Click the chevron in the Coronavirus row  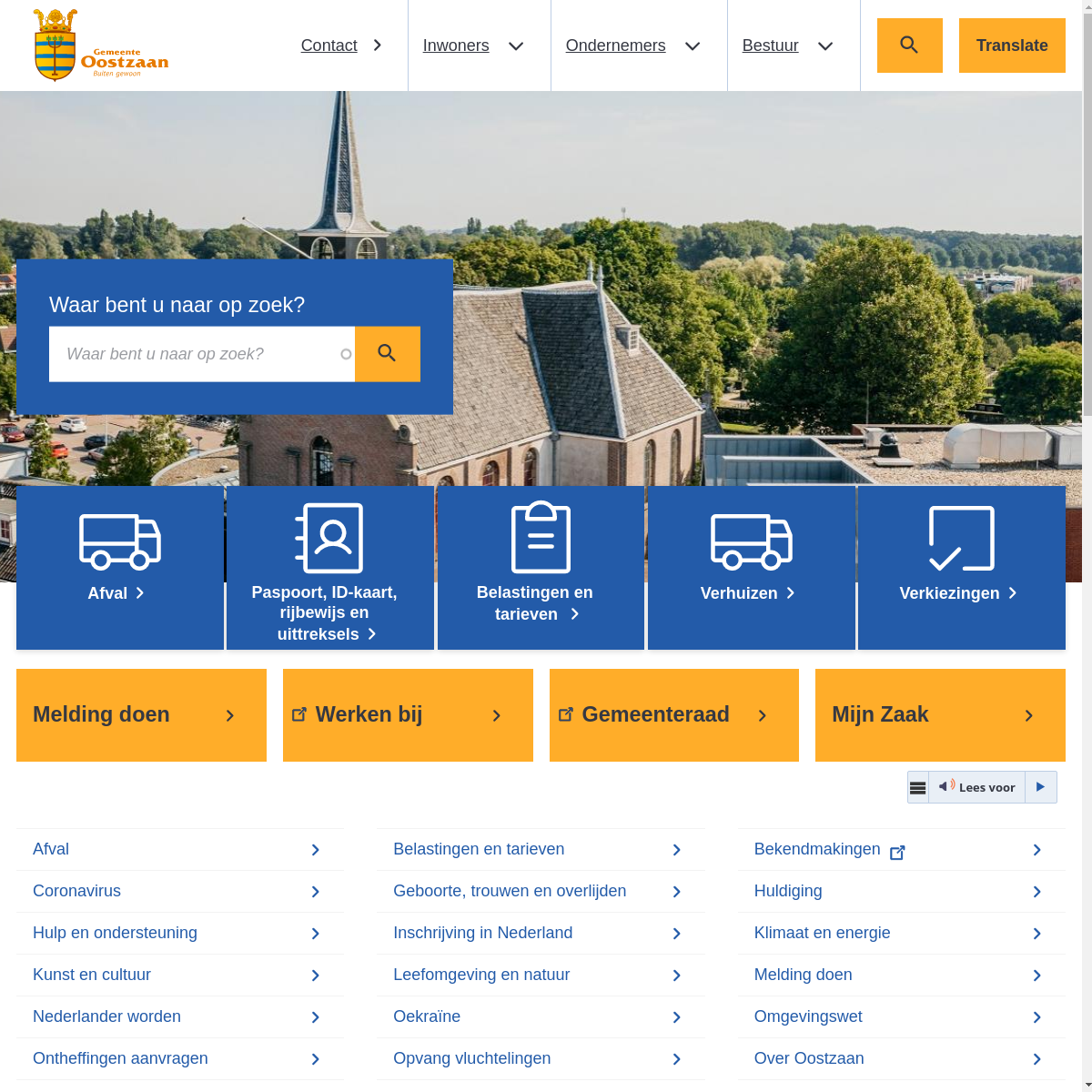(x=316, y=892)
